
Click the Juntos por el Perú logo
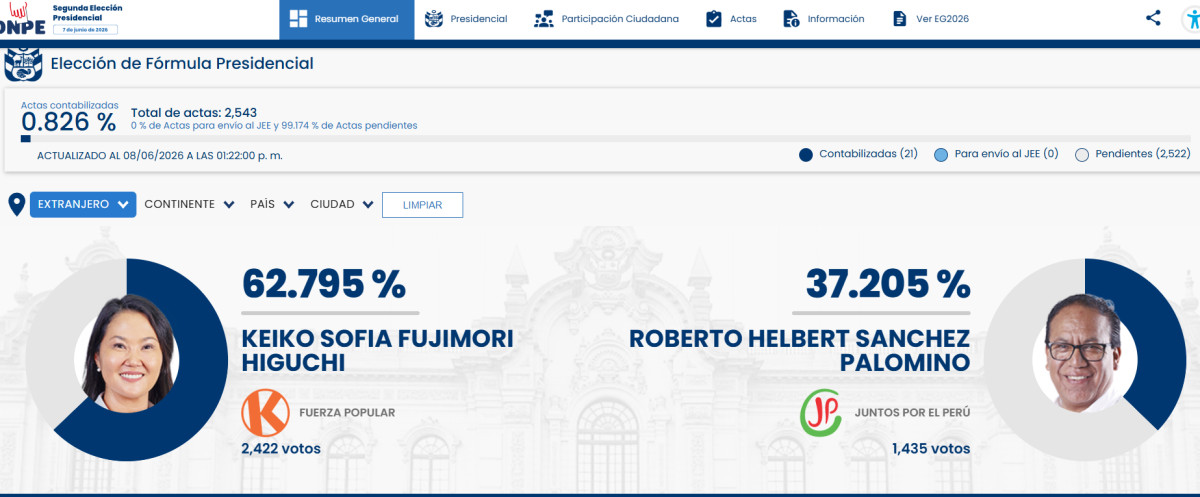click(x=820, y=412)
